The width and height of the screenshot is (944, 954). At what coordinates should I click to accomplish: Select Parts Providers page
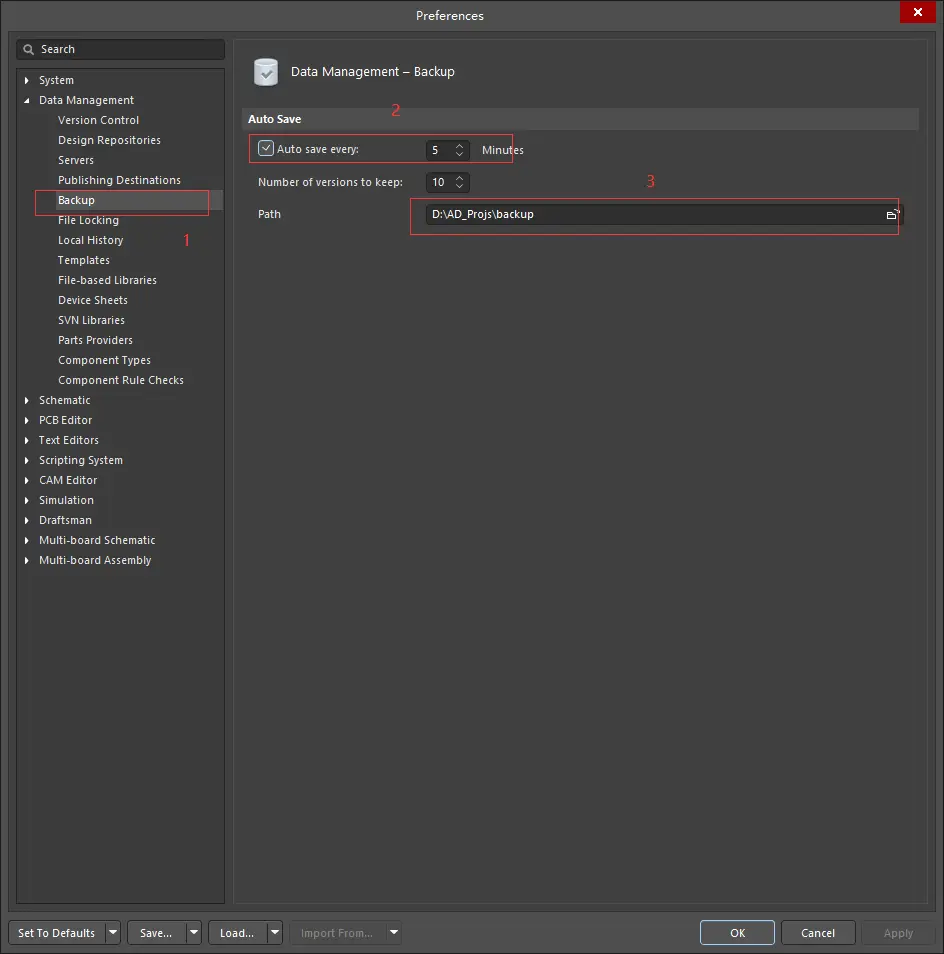coord(95,341)
